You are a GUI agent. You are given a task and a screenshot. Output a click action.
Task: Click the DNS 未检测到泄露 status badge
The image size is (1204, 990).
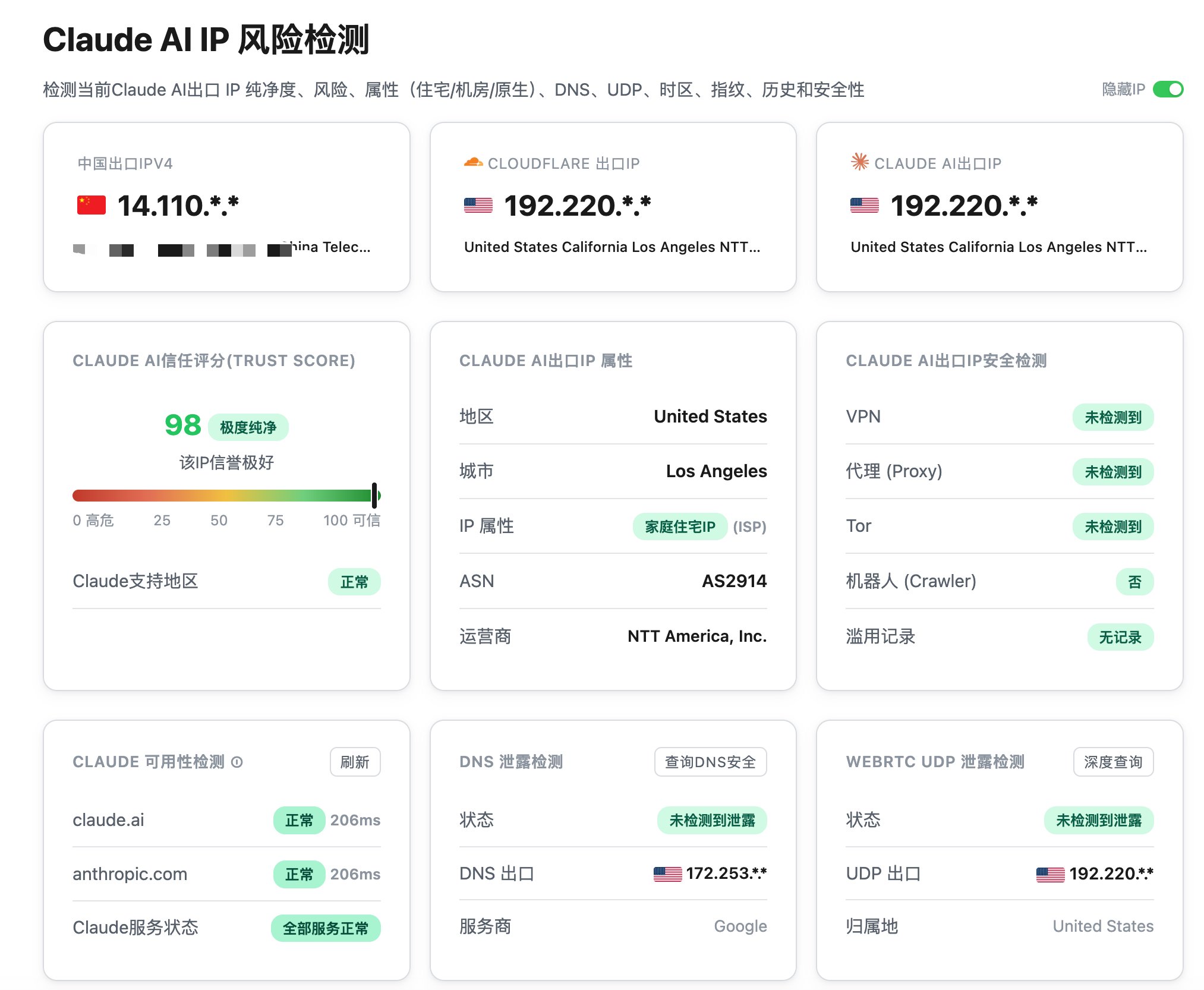(712, 820)
